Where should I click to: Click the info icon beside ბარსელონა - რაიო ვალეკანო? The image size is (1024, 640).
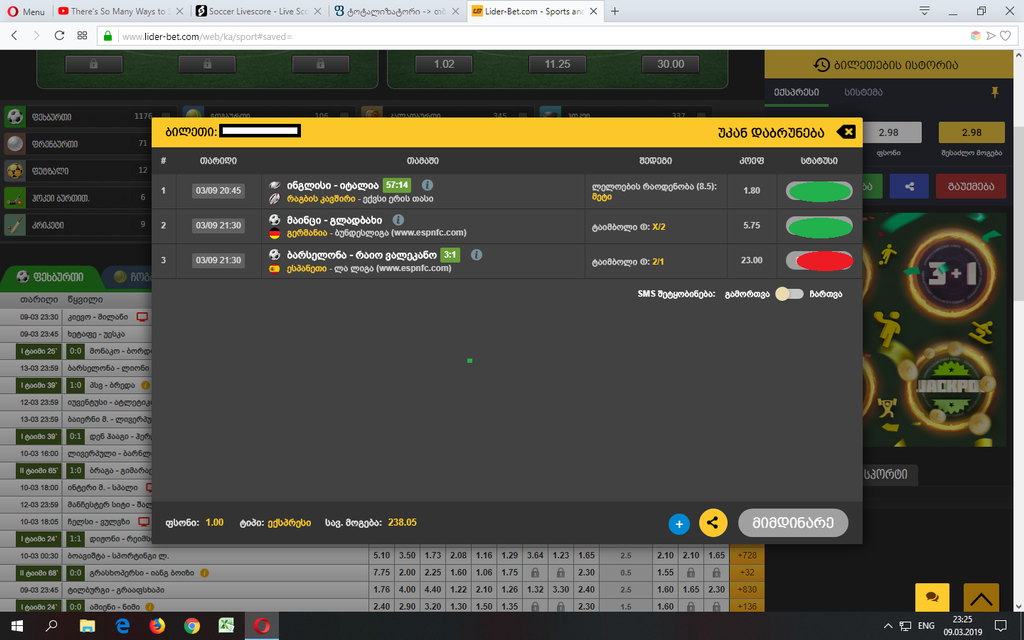tap(477, 255)
